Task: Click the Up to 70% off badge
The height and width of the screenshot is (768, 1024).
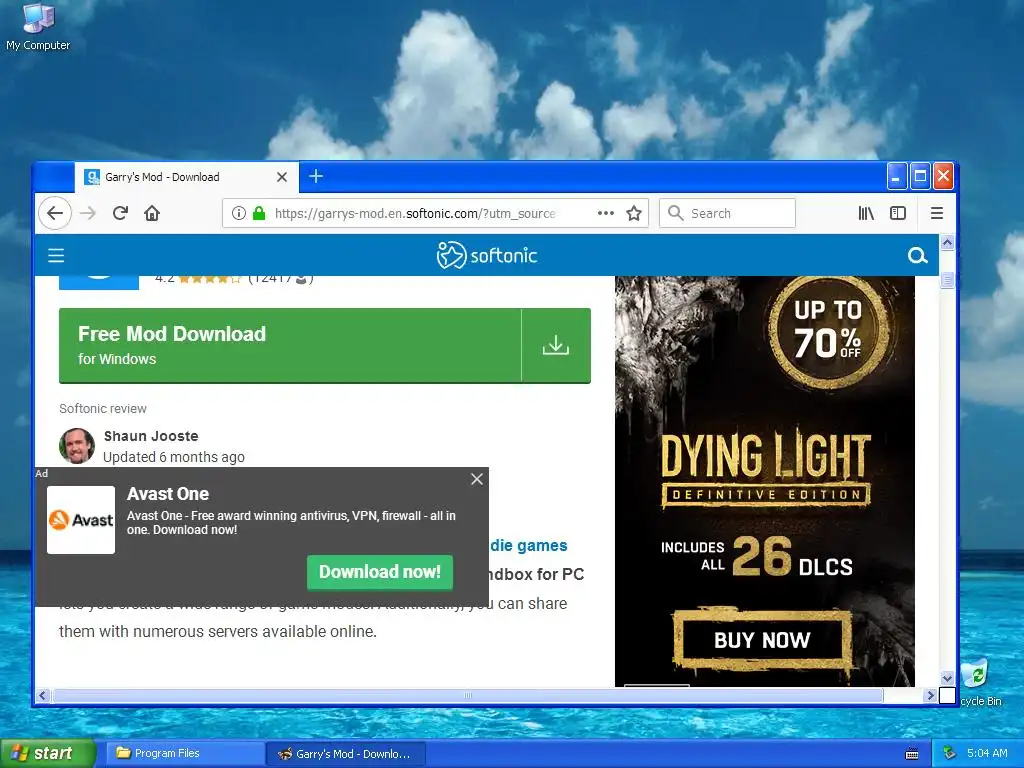Action: [827, 332]
